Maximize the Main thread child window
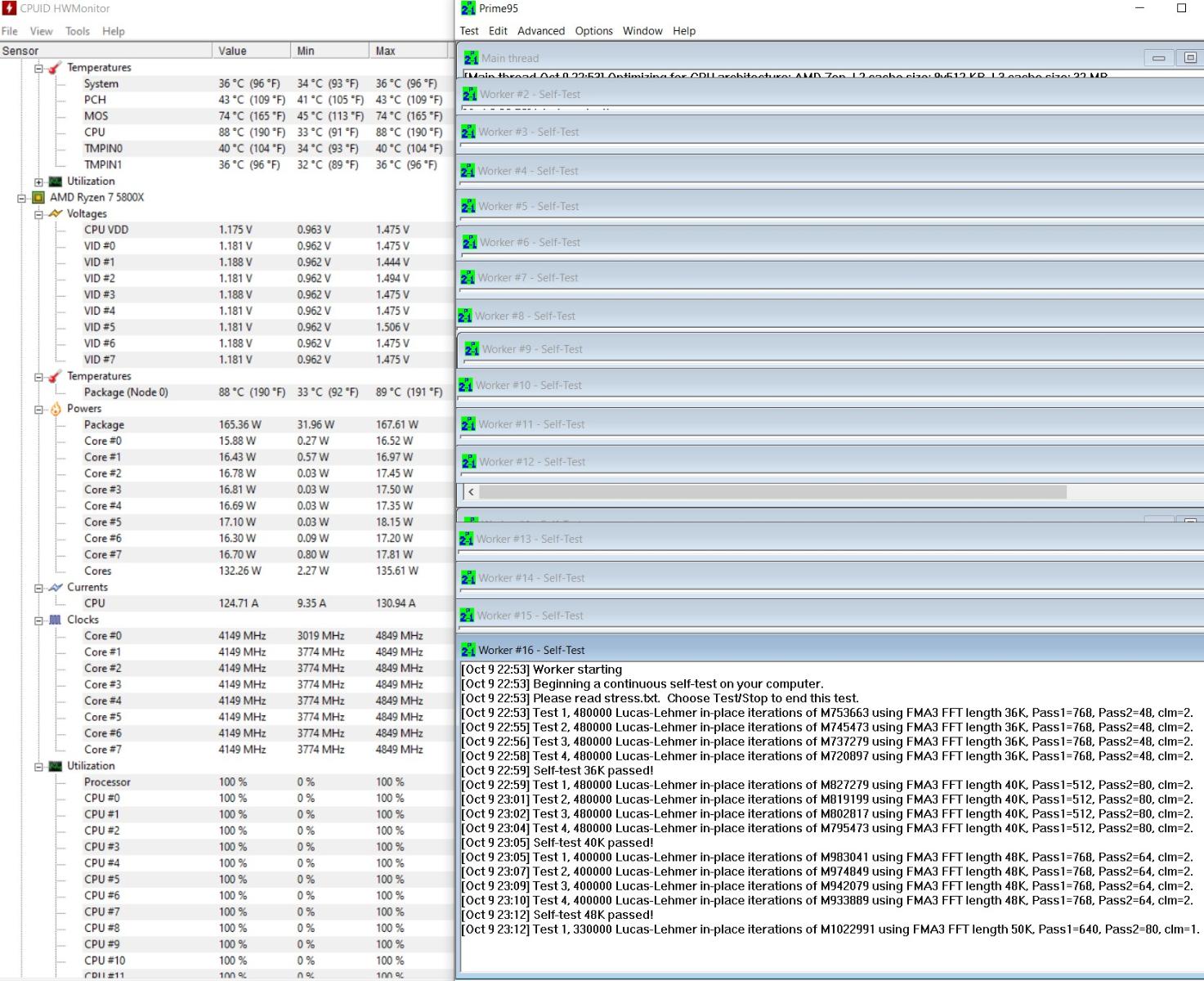This screenshot has height=981, width=1204. [1190, 58]
